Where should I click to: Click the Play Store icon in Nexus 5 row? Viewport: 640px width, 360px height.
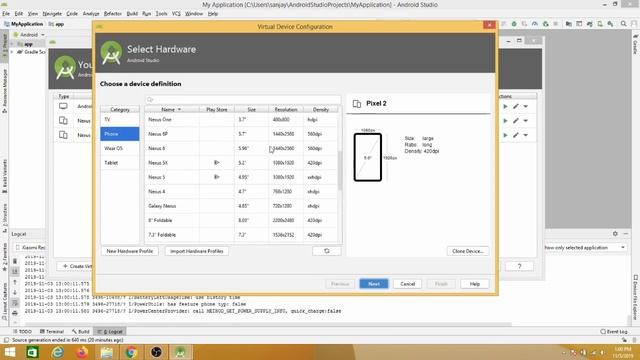tap(217, 177)
